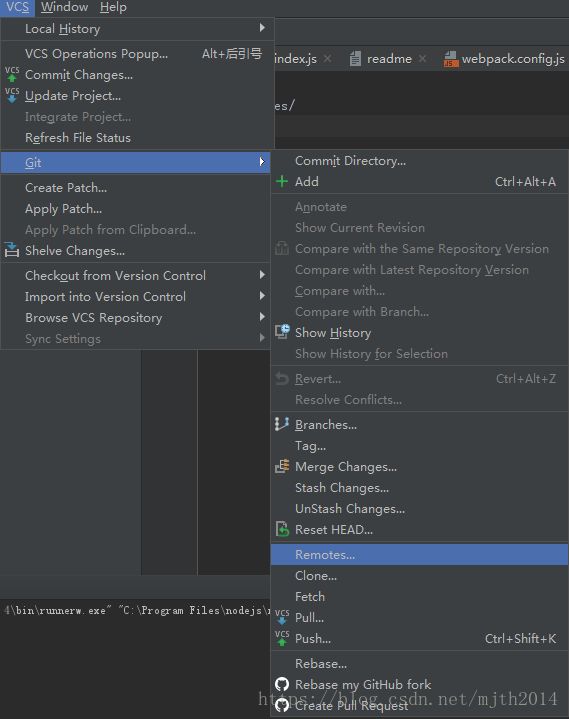Open the Help menu

pyautogui.click(x=113, y=7)
